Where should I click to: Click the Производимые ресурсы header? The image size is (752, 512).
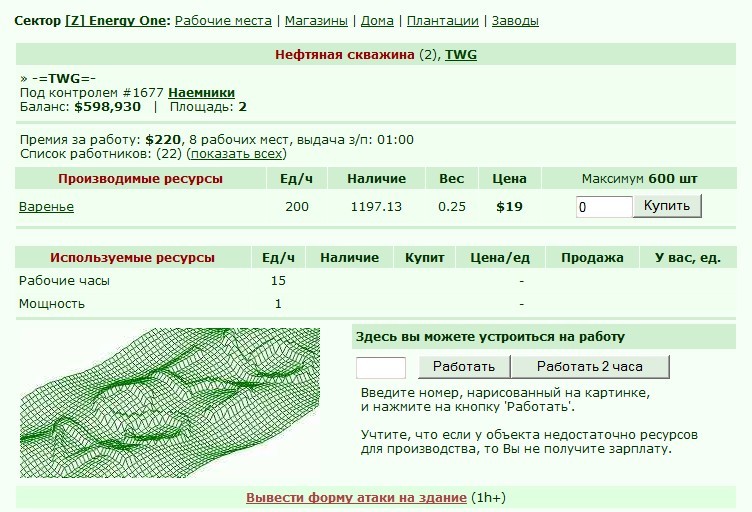click(x=141, y=179)
